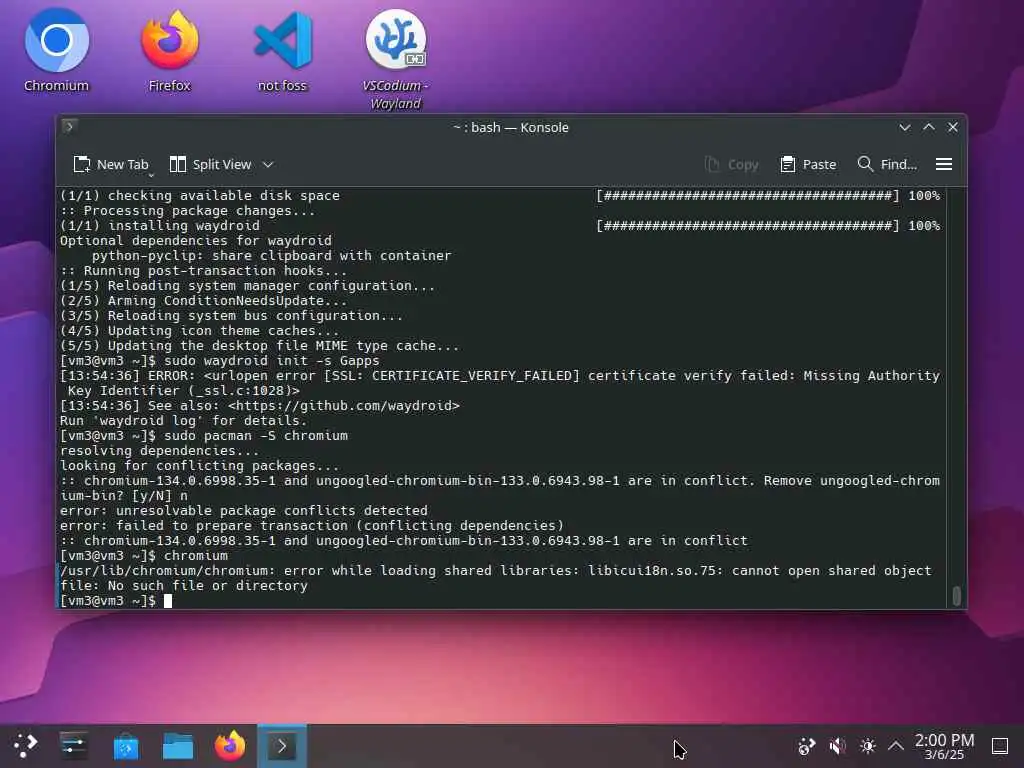Open Dolphin file manager from taskbar
The width and height of the screenshot is (1024, 768).
178,746
